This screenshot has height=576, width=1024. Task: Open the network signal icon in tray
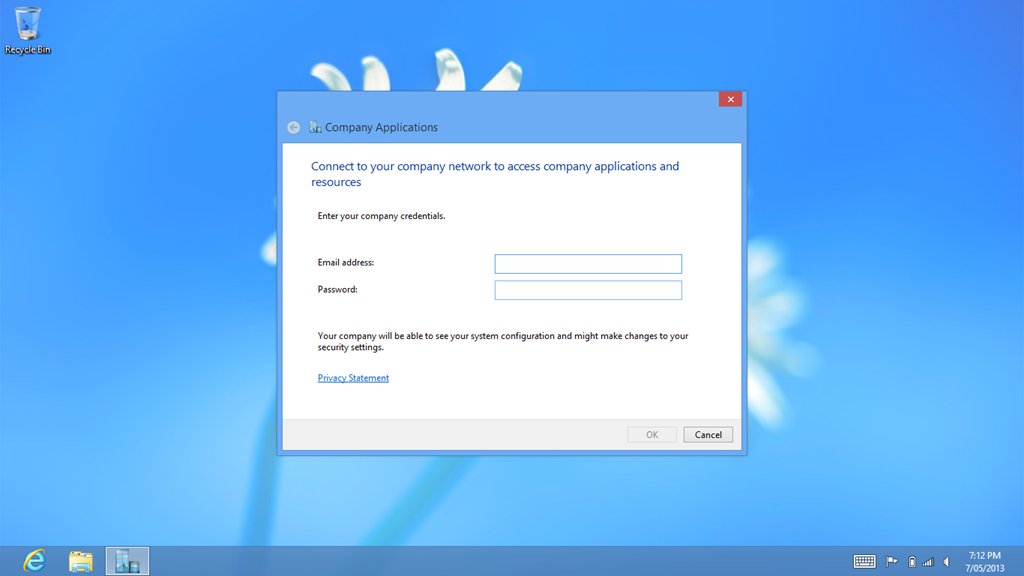pos(928,562)
